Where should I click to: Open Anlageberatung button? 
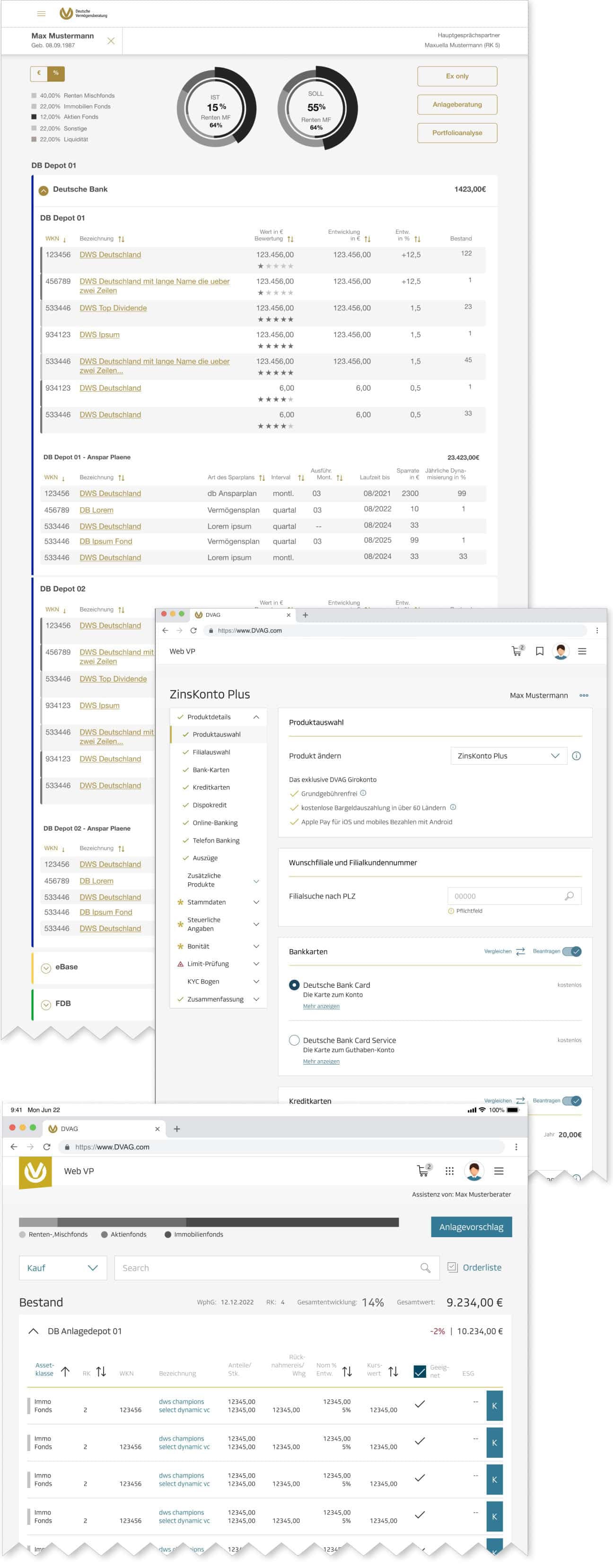[x=457, y=104]
